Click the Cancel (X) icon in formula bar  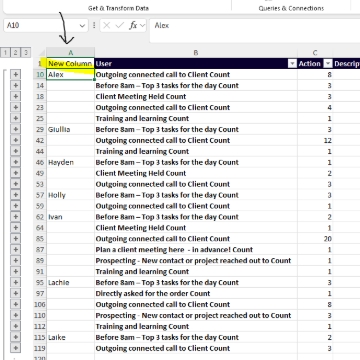click(x=107, y=25)
